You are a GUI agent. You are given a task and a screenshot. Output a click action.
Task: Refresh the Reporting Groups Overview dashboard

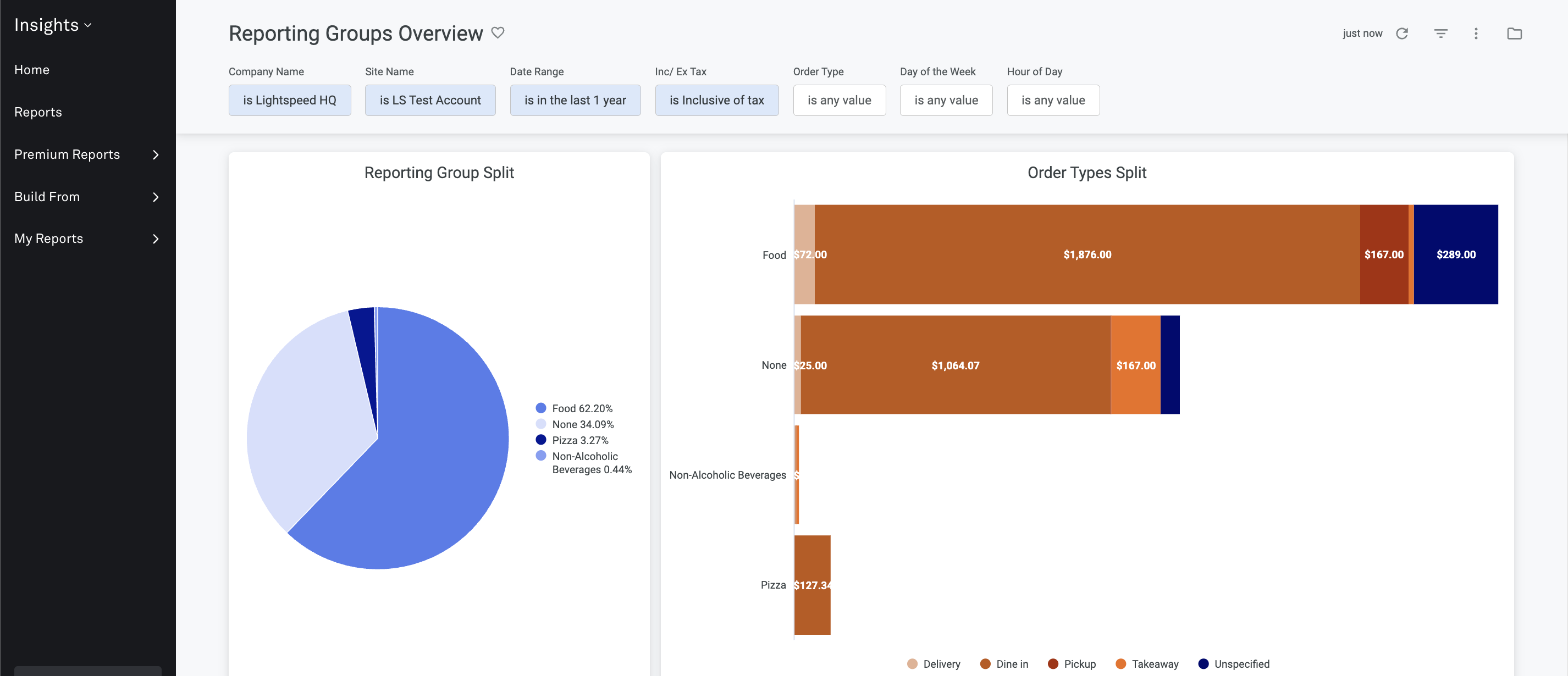(1403, 34)
